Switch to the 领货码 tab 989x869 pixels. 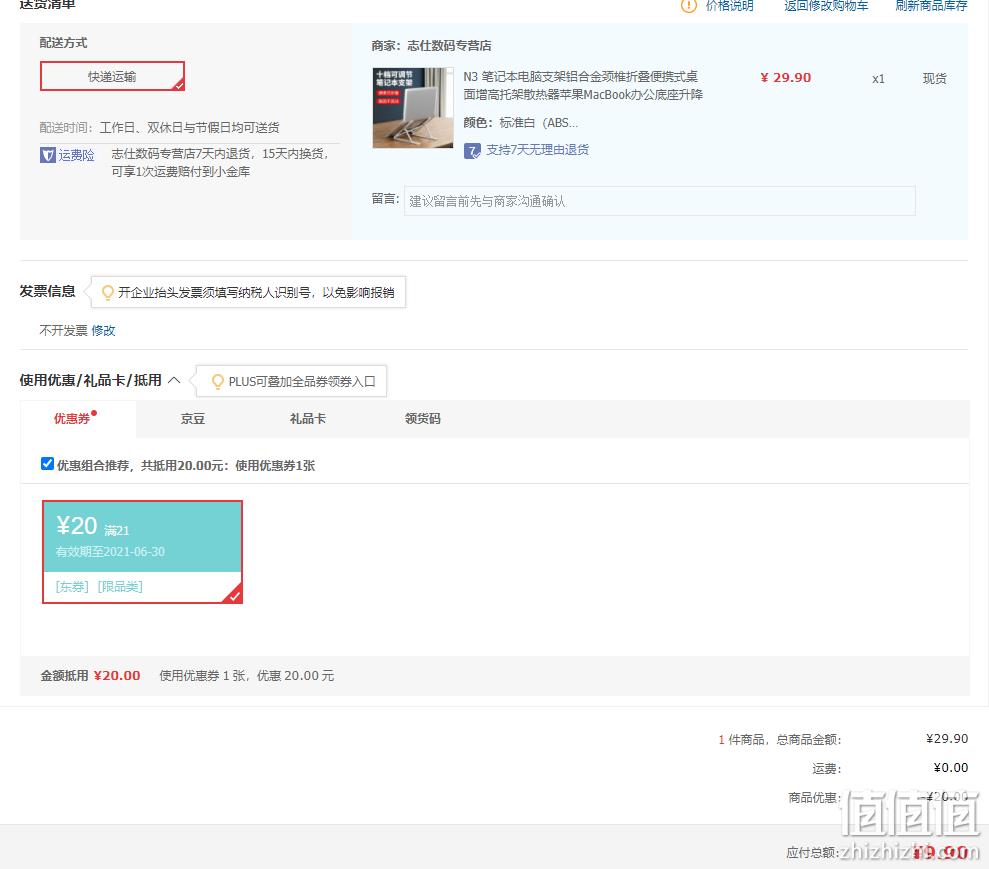coord(423,419)
